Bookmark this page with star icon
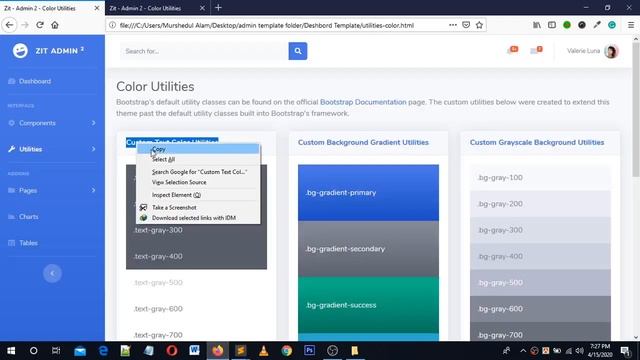The height and width of the screenshot is (360, 640). [479, 25]
